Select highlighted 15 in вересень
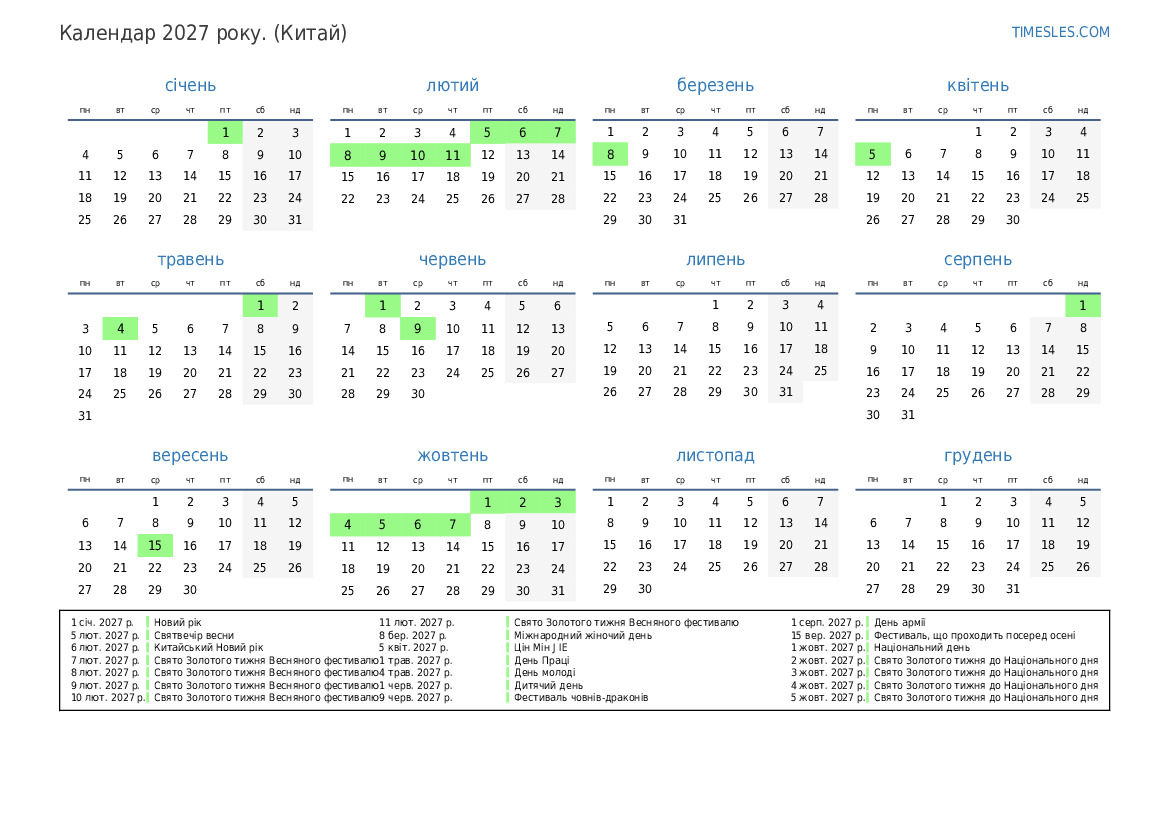Image resolution: width=1169 pixels, height=827 pixels. click(155, 546)
